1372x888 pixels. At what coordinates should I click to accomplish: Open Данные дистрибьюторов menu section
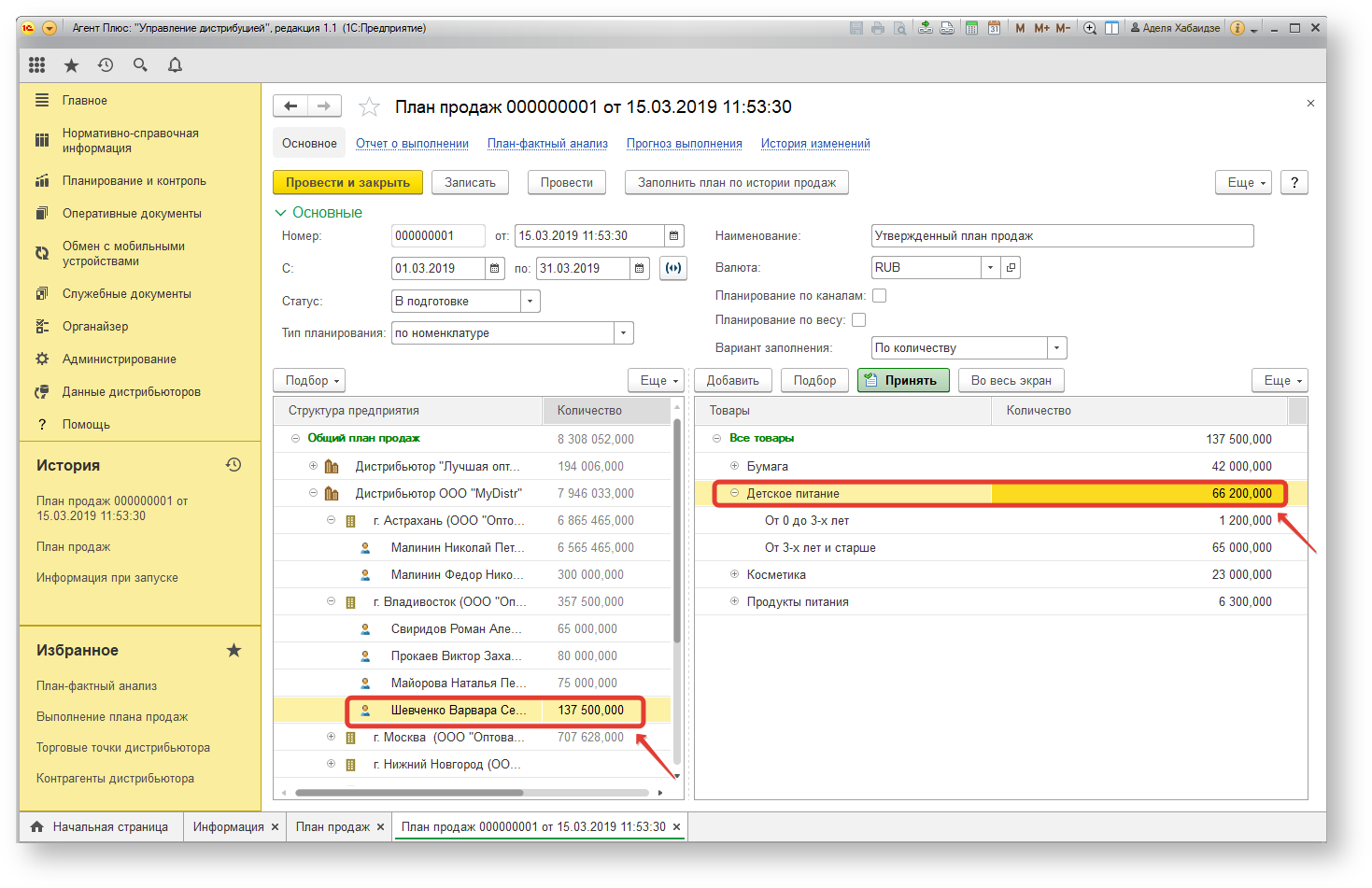click(131, 392)
